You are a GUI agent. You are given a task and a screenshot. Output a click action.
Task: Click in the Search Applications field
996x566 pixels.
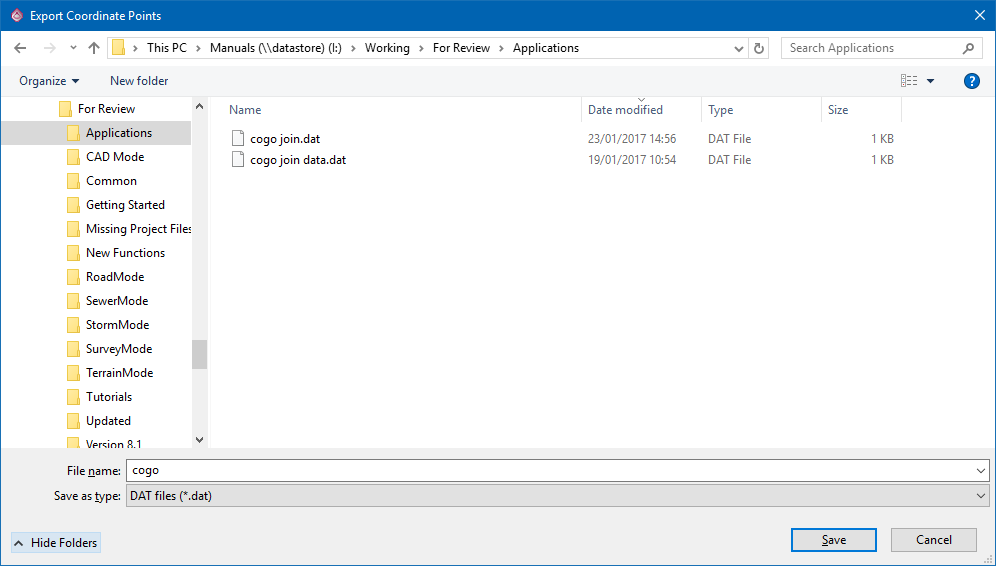pyautogui.click(x=870, y=48)
